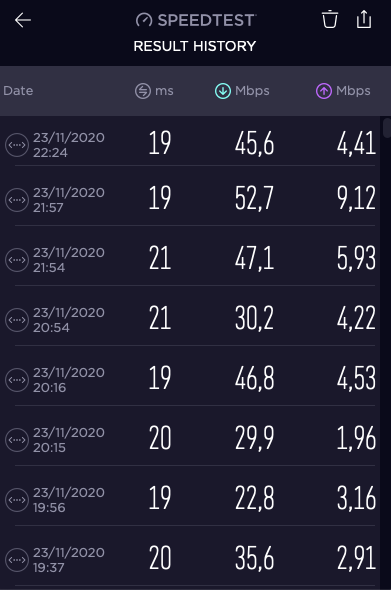391x590 pixels.
Task: Open the share/export icon
Action: pos(364,20)
